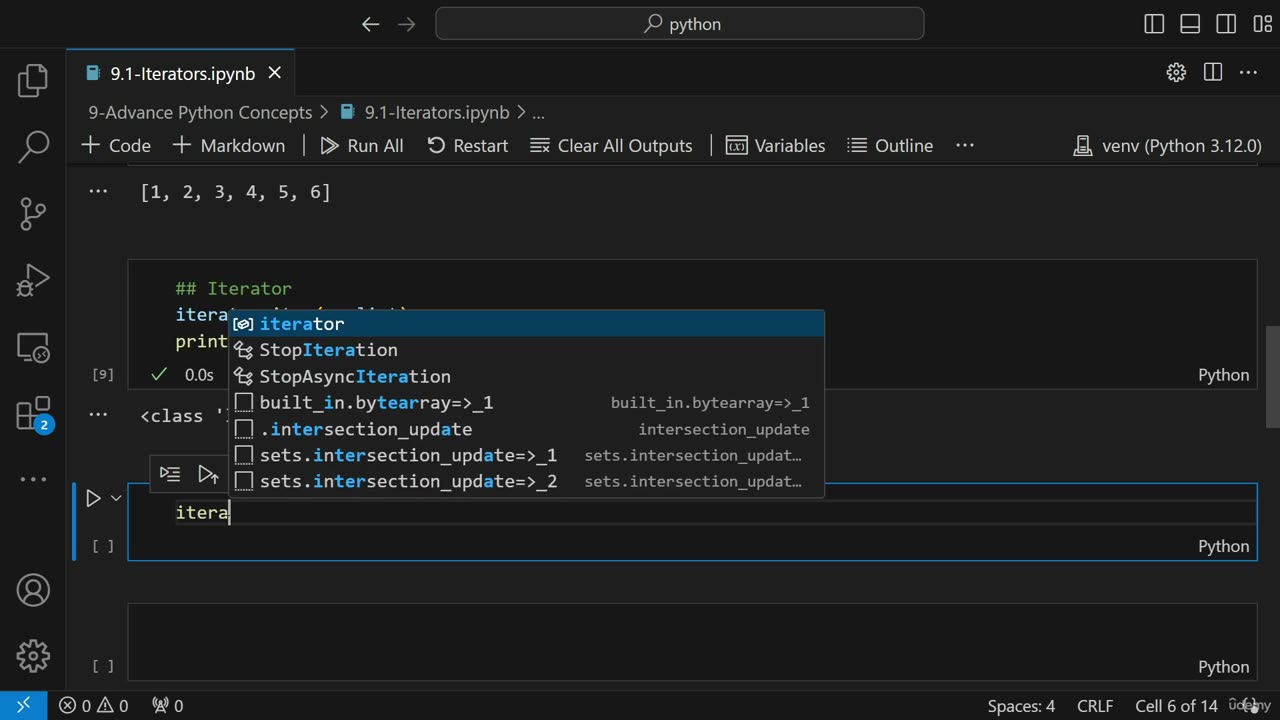Open the Accounts menu
Image resolution: width=1280 pixels, height=720 pixels.
click(x=33, y=590)
